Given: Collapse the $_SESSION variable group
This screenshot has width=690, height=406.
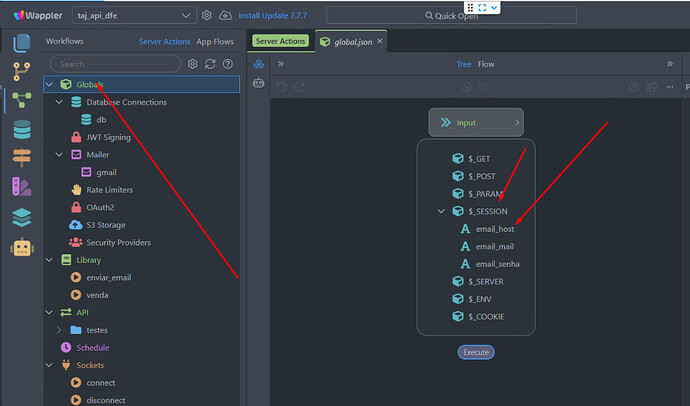Looking at the screenshot, I should 441,211.
